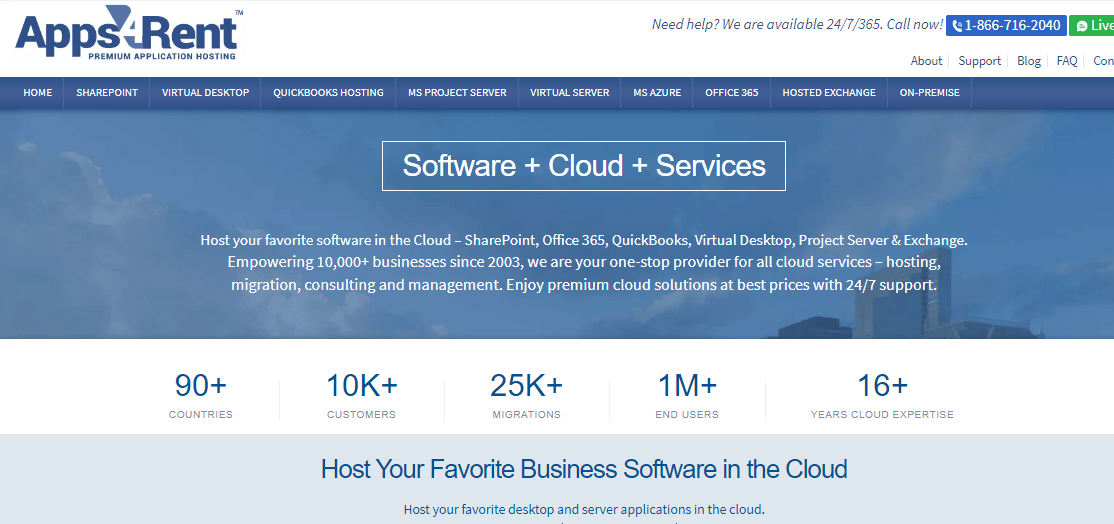Select QUICKBOOKS HOSTING in the navigation bar
Viewport: 1114px width, 524px height.
point(328,93)
